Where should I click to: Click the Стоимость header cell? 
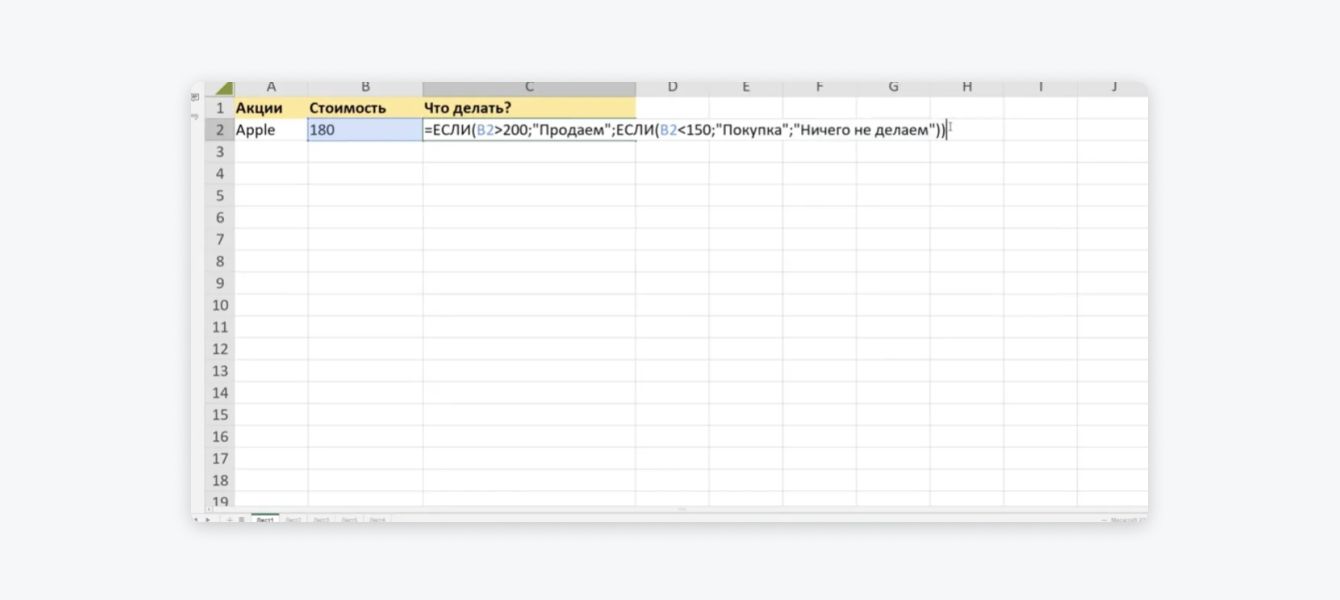365,107
